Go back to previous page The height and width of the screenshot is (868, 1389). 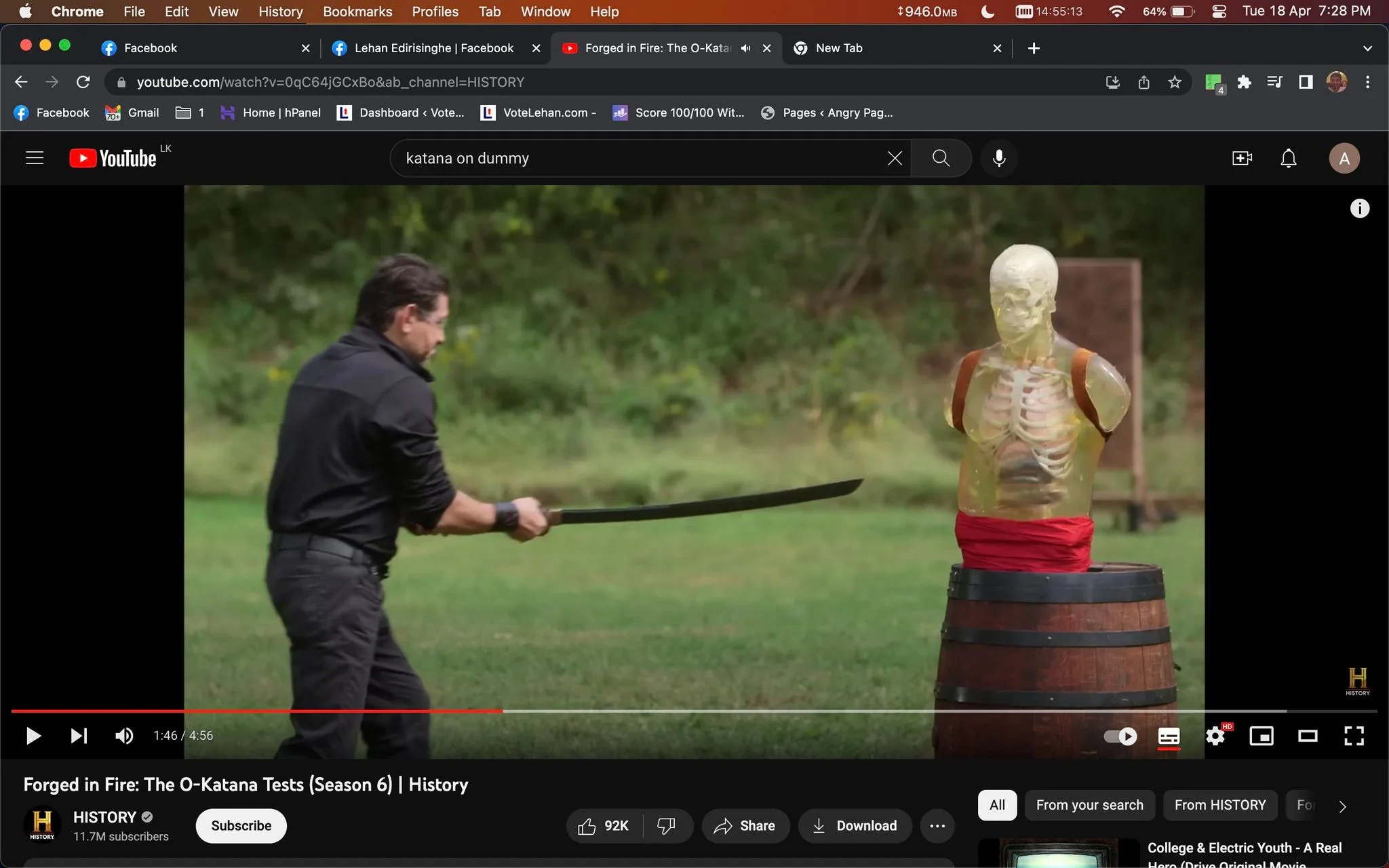tap(21, 82)
